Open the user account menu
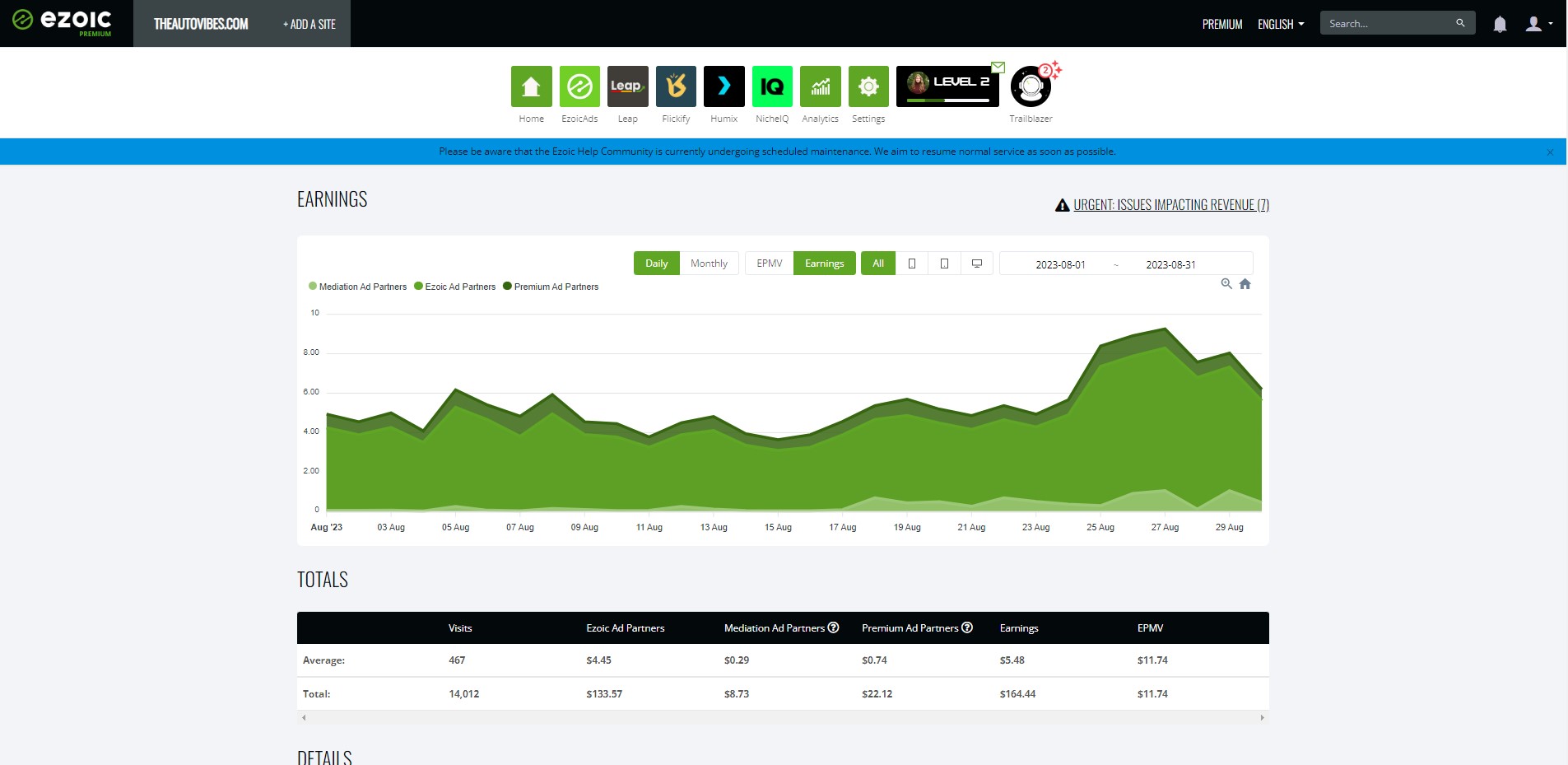Viewport: 1568px width, 765px height. [x=1538, y=24]
